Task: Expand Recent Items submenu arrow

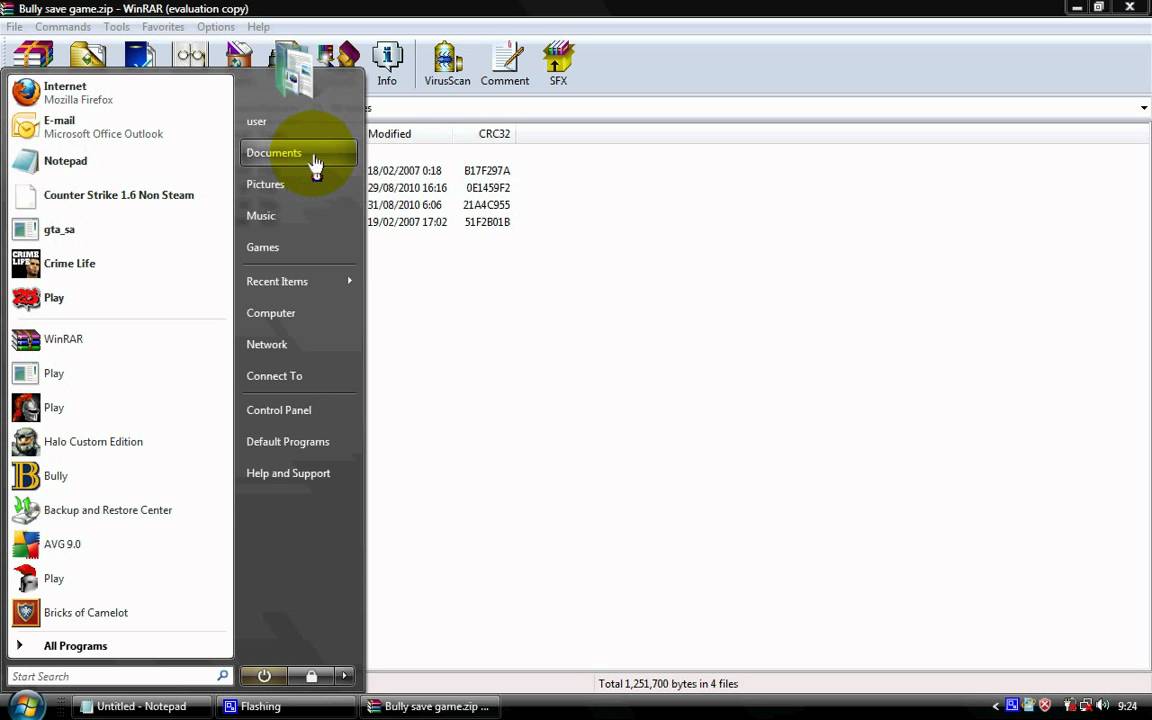Action: tap(350, 281)
